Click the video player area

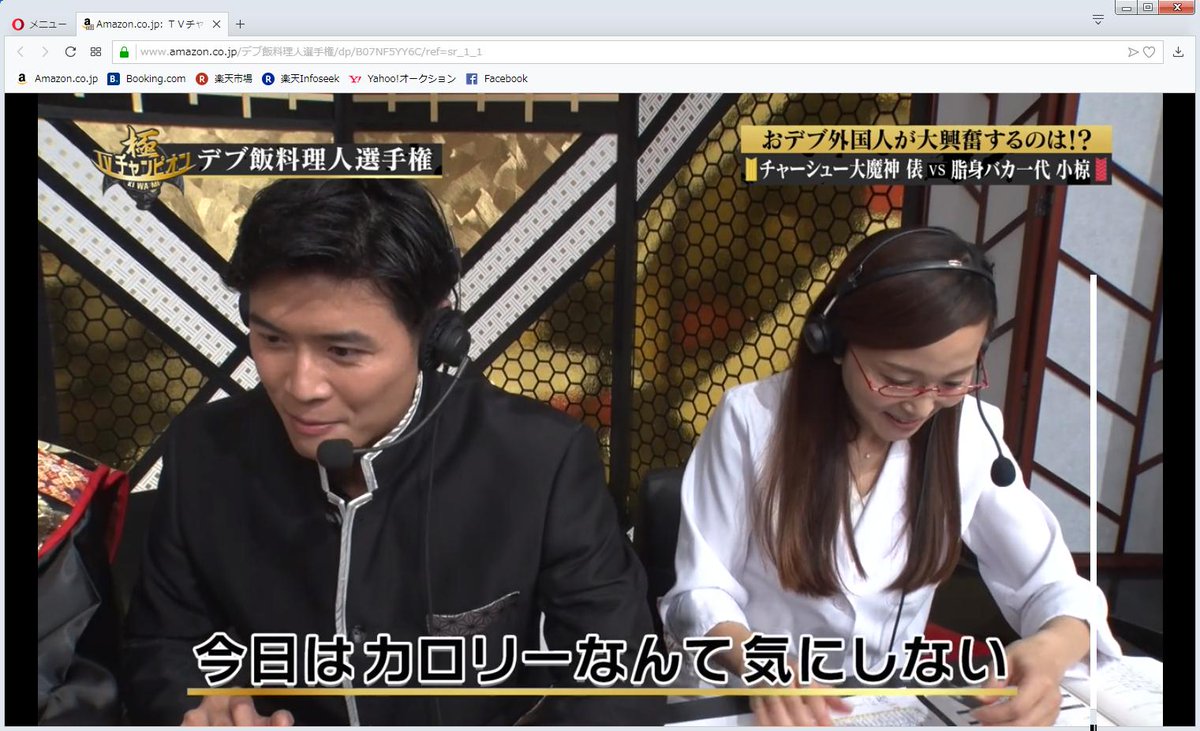click(600, 409)
